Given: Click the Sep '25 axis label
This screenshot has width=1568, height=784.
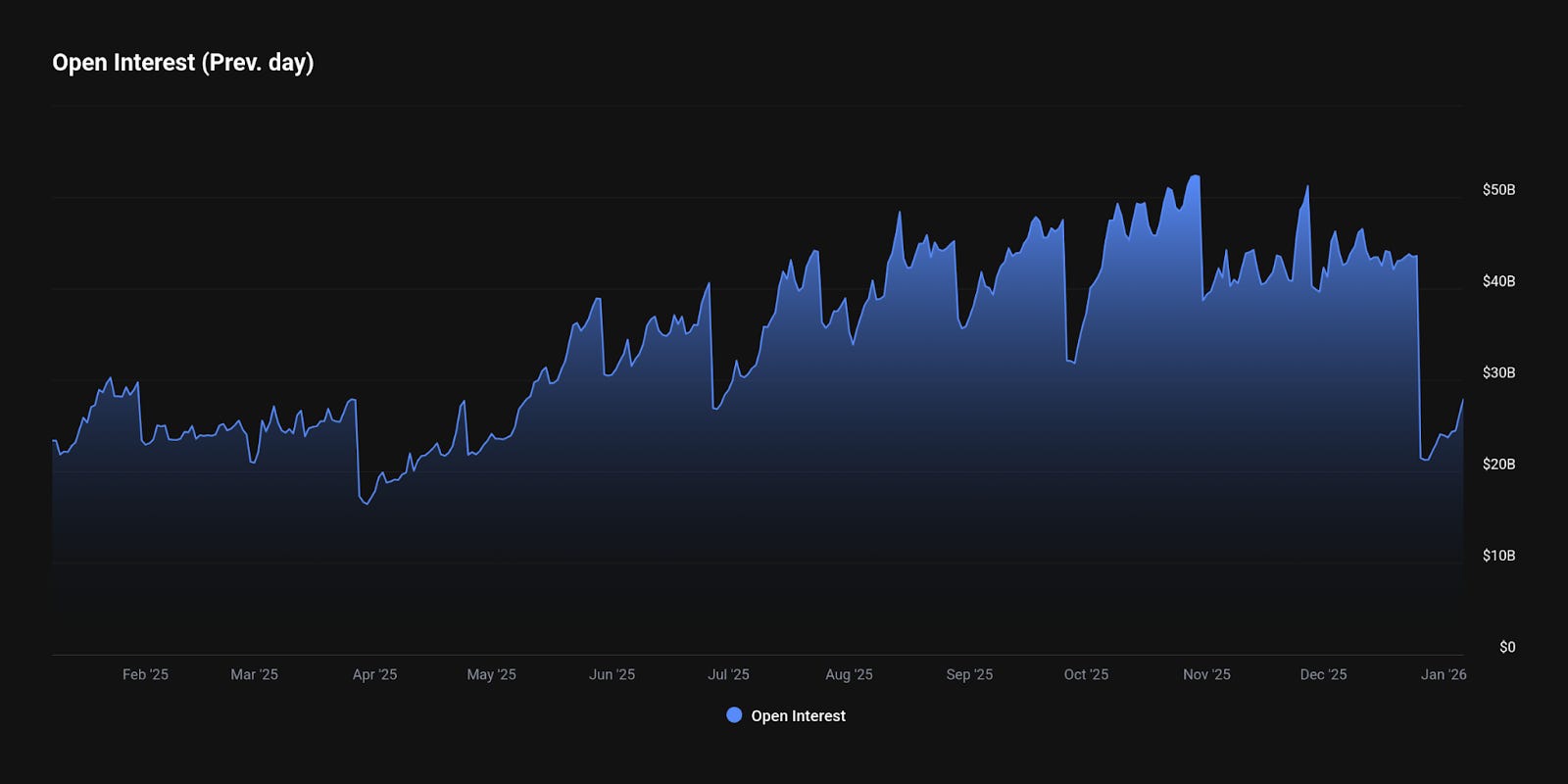Looking at the screenshot, I should (x=969, y=674).
